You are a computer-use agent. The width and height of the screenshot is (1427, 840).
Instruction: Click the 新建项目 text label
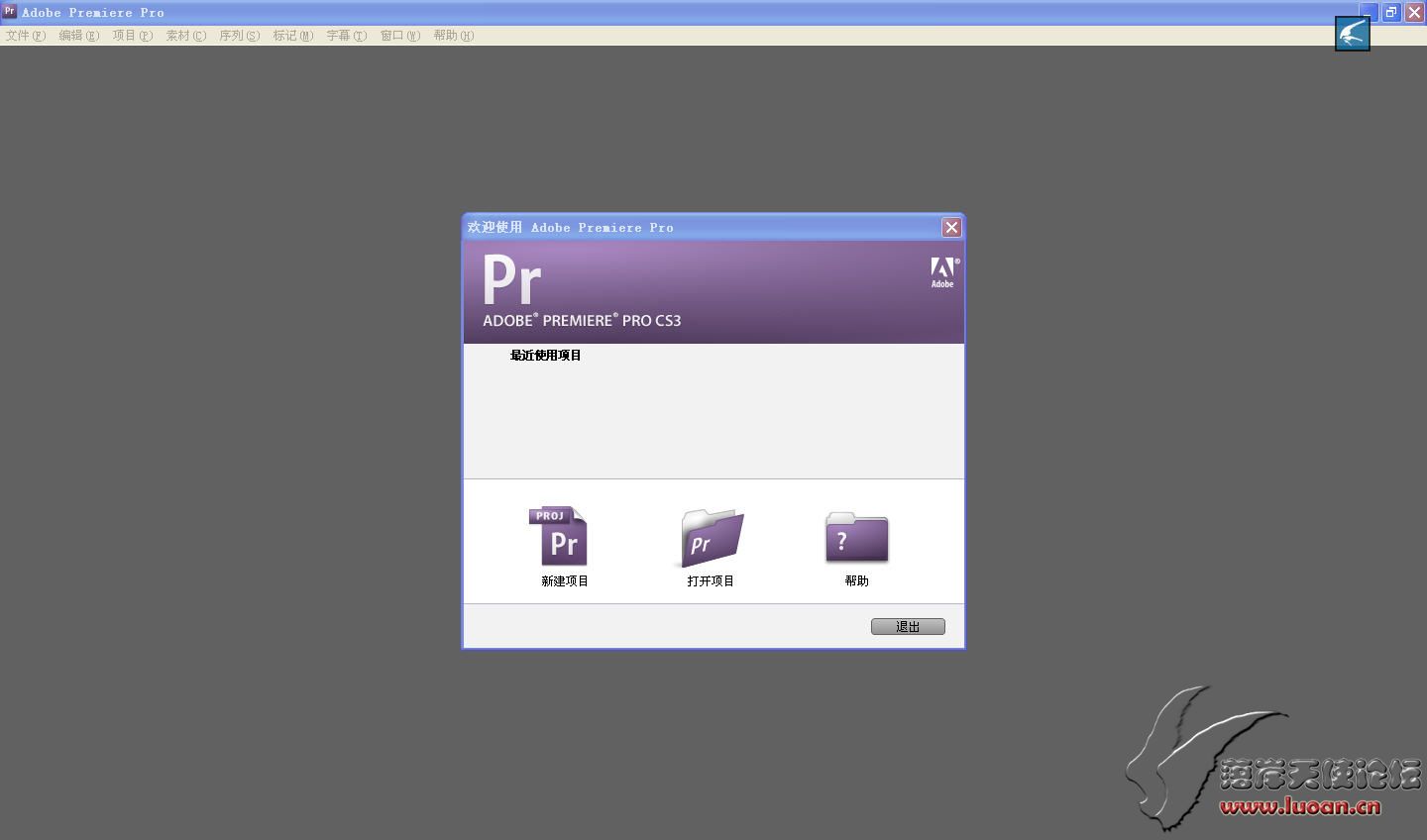point(565,581)
